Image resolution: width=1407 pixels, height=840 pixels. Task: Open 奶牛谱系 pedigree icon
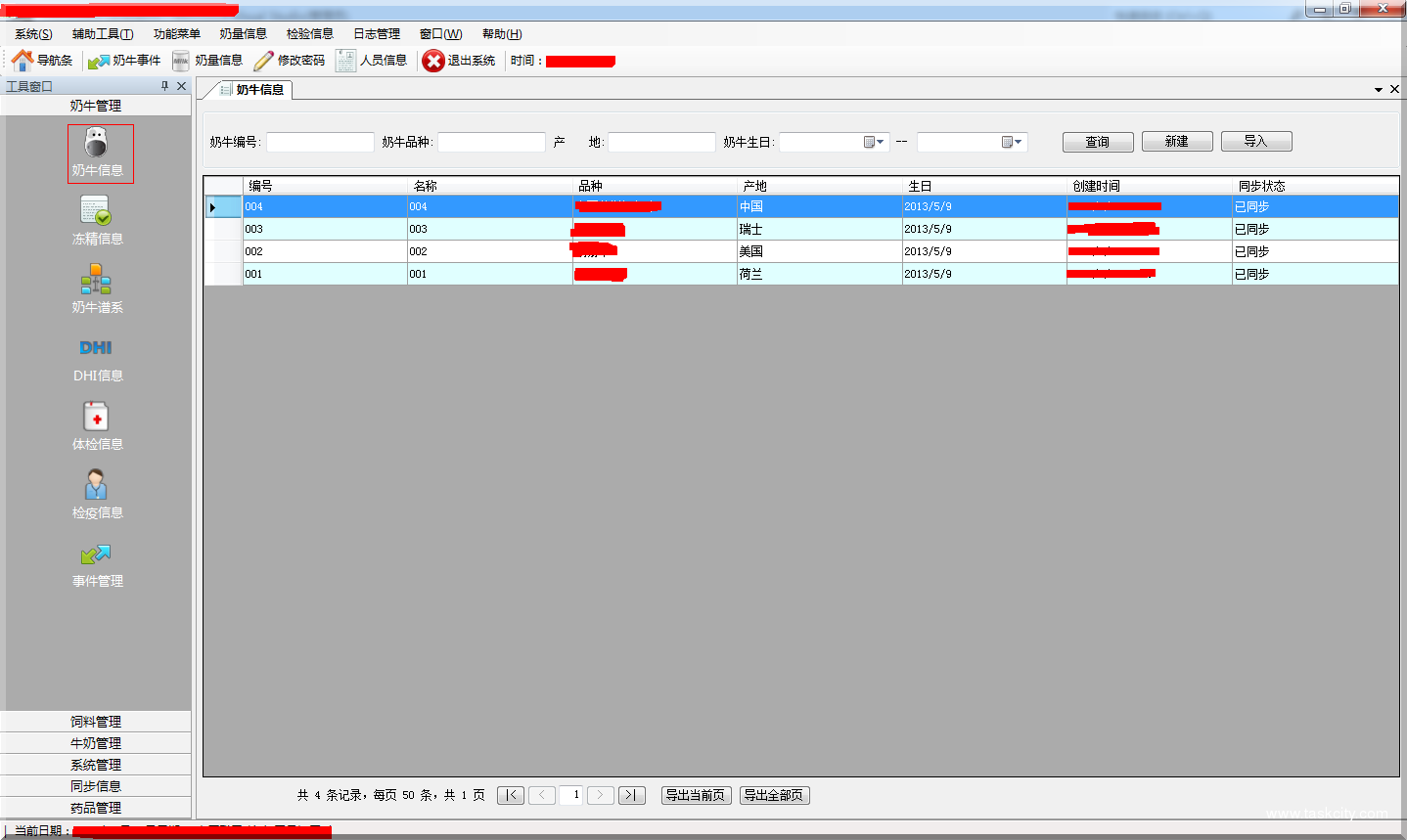pyautogui.click(x=96, y=281)
